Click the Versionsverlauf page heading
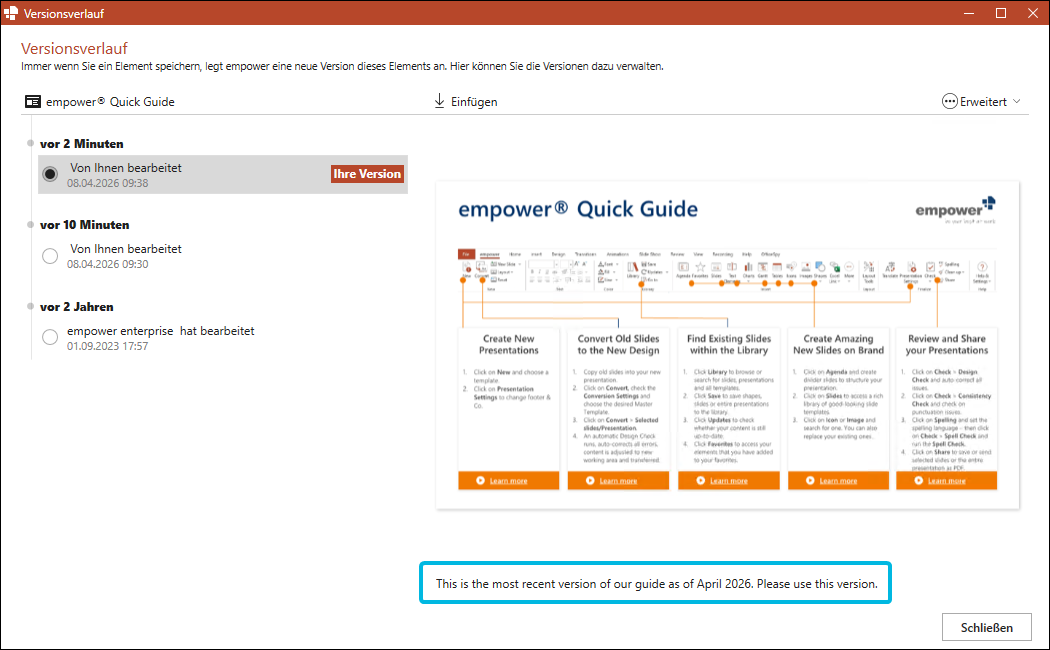Image resolution: width=1050 pixels, height=650 pixels. click(74, 48)
